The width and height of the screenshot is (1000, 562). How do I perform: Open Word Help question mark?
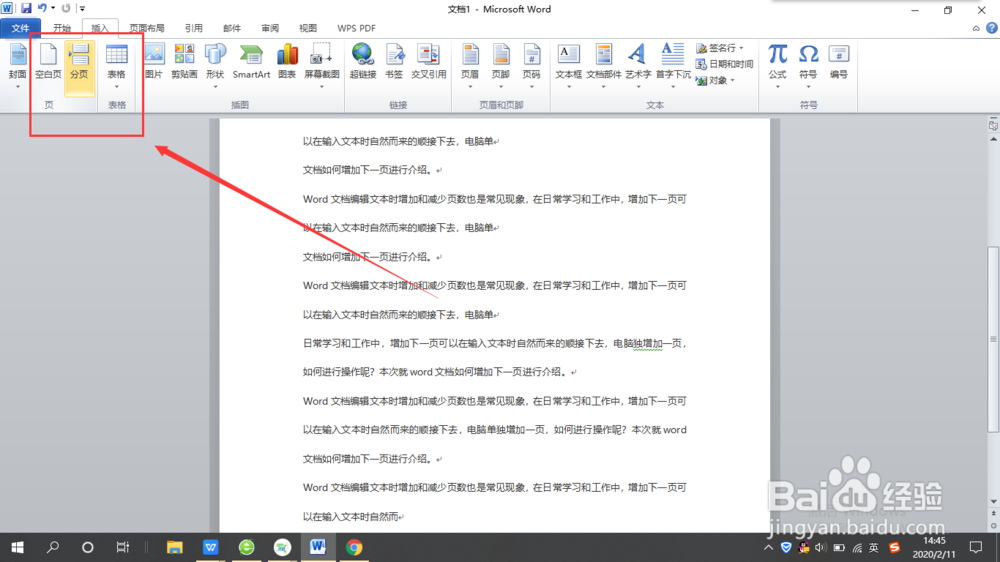click(x=992, y=28)
